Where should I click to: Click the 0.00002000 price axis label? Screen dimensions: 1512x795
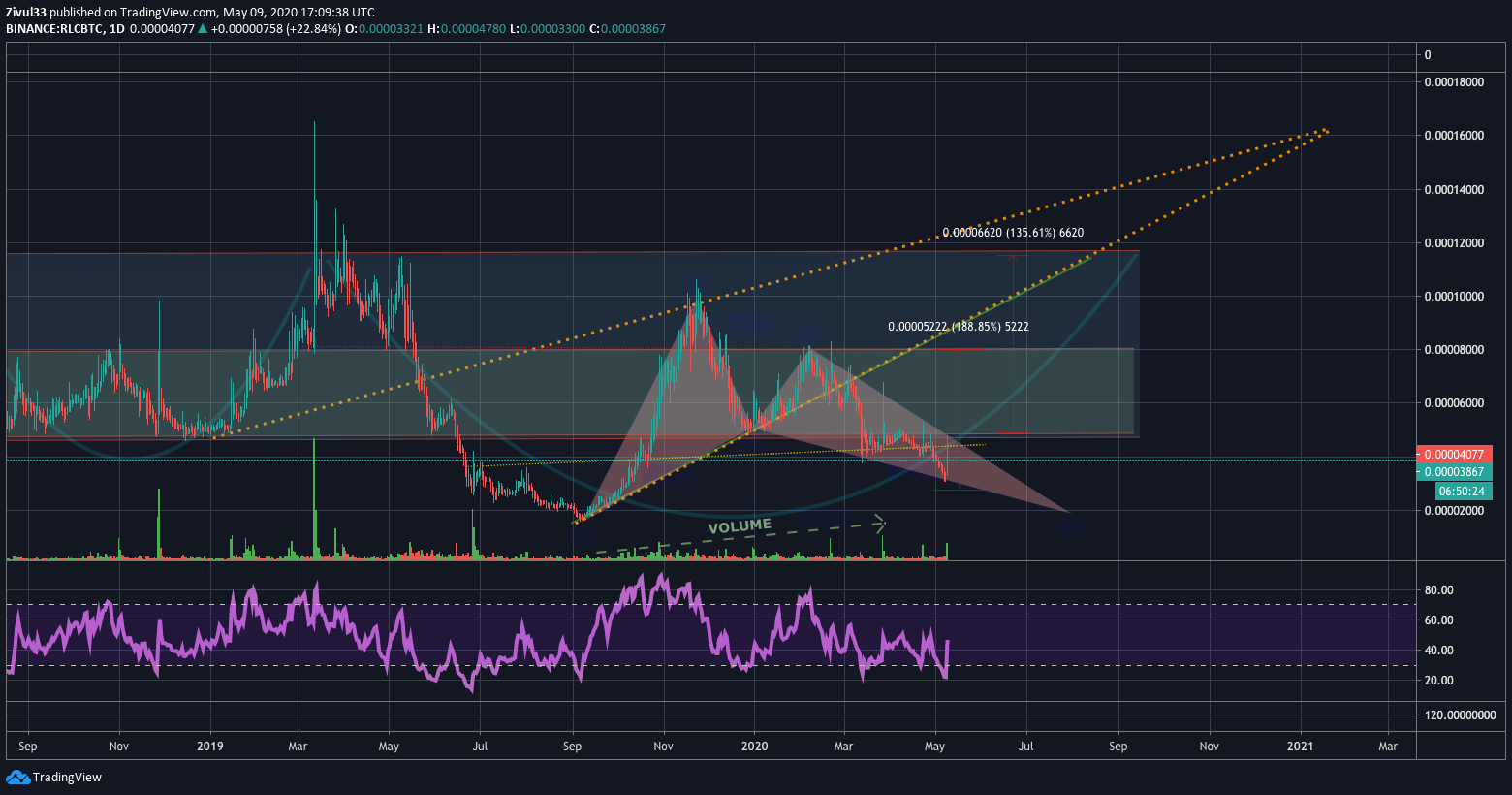click(1453, 511)
